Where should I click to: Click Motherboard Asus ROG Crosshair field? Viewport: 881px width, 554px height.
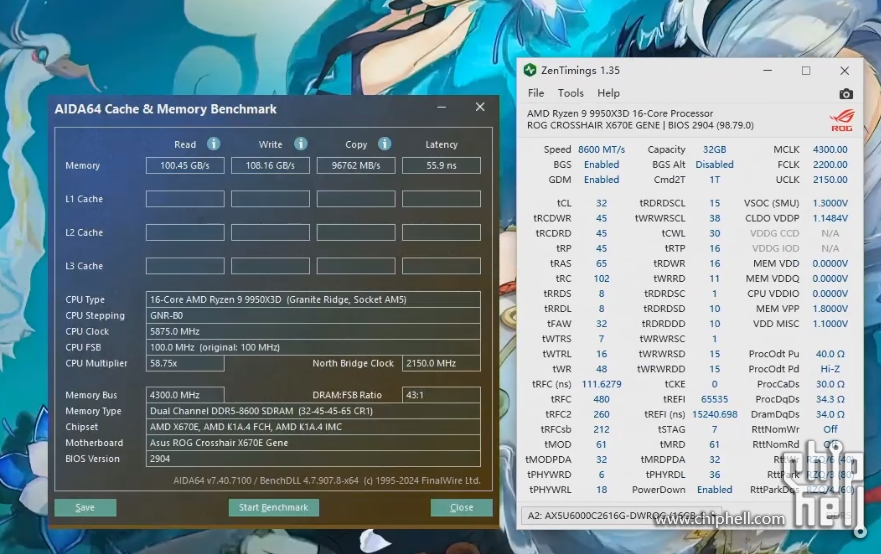313,443
